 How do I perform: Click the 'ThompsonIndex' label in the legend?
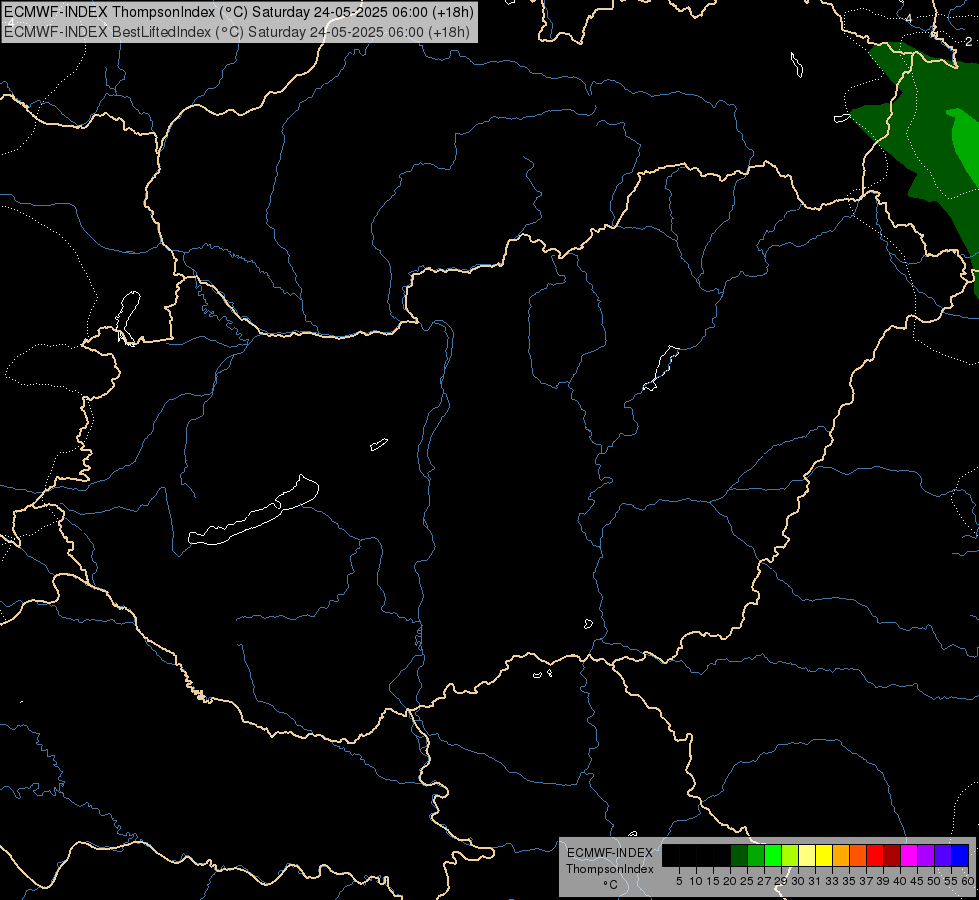(609, 869)
